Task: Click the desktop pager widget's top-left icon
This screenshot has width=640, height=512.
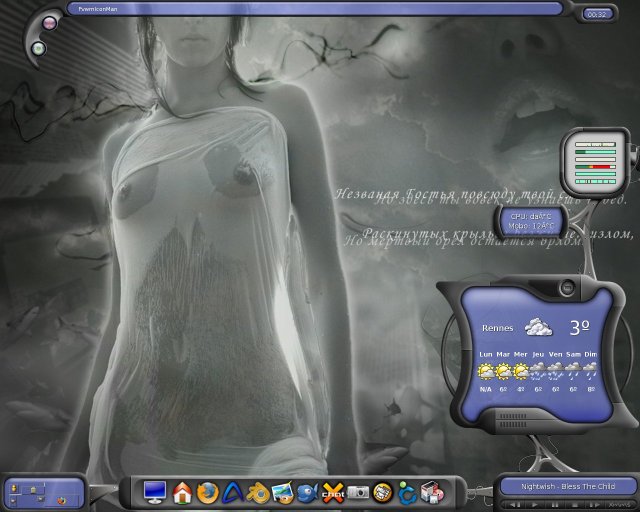Action: (x=14, y=488)
